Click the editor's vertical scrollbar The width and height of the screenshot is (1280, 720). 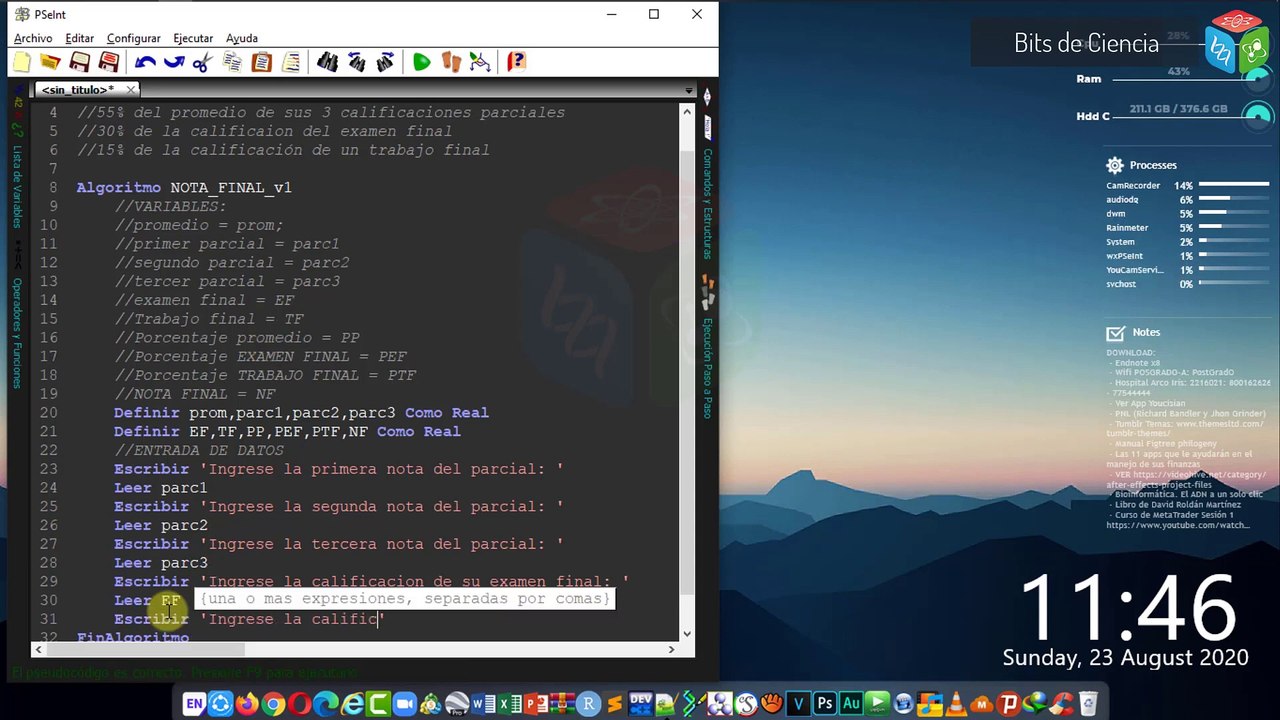687,370
